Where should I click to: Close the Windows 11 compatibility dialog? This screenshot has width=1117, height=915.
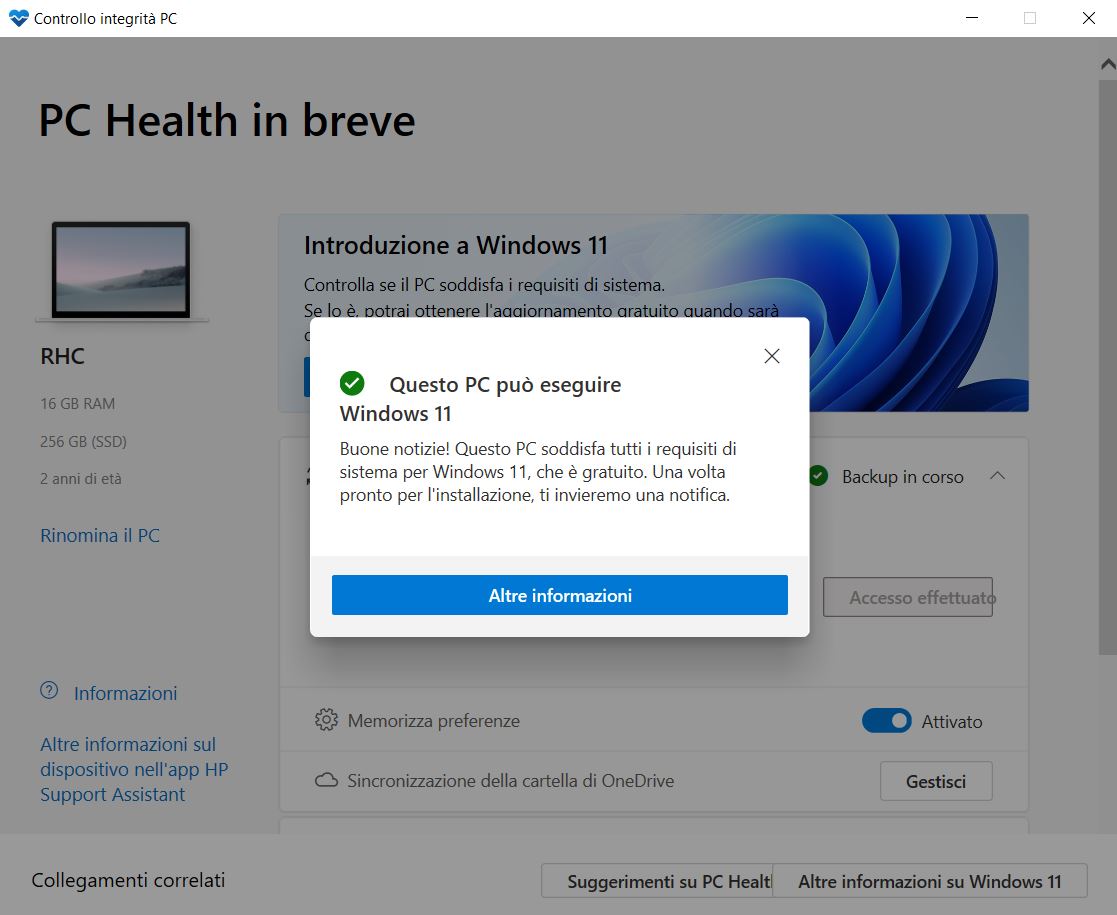[771, 356]
